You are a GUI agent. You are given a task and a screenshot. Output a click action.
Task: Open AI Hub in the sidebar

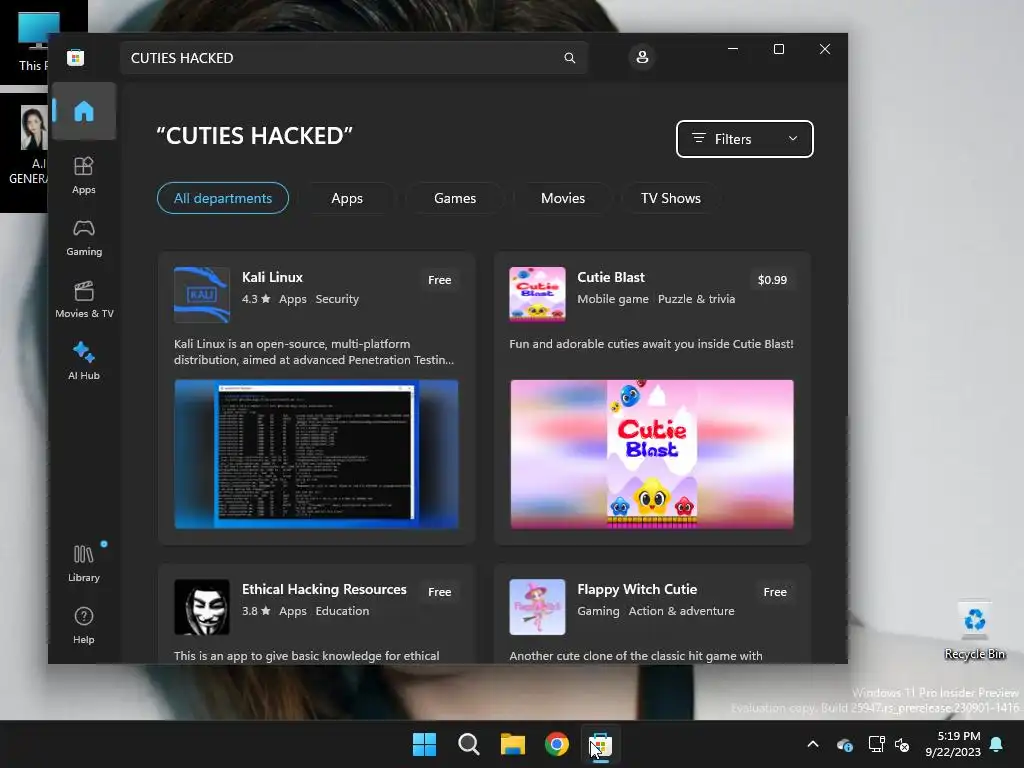[x=84, y=361]
